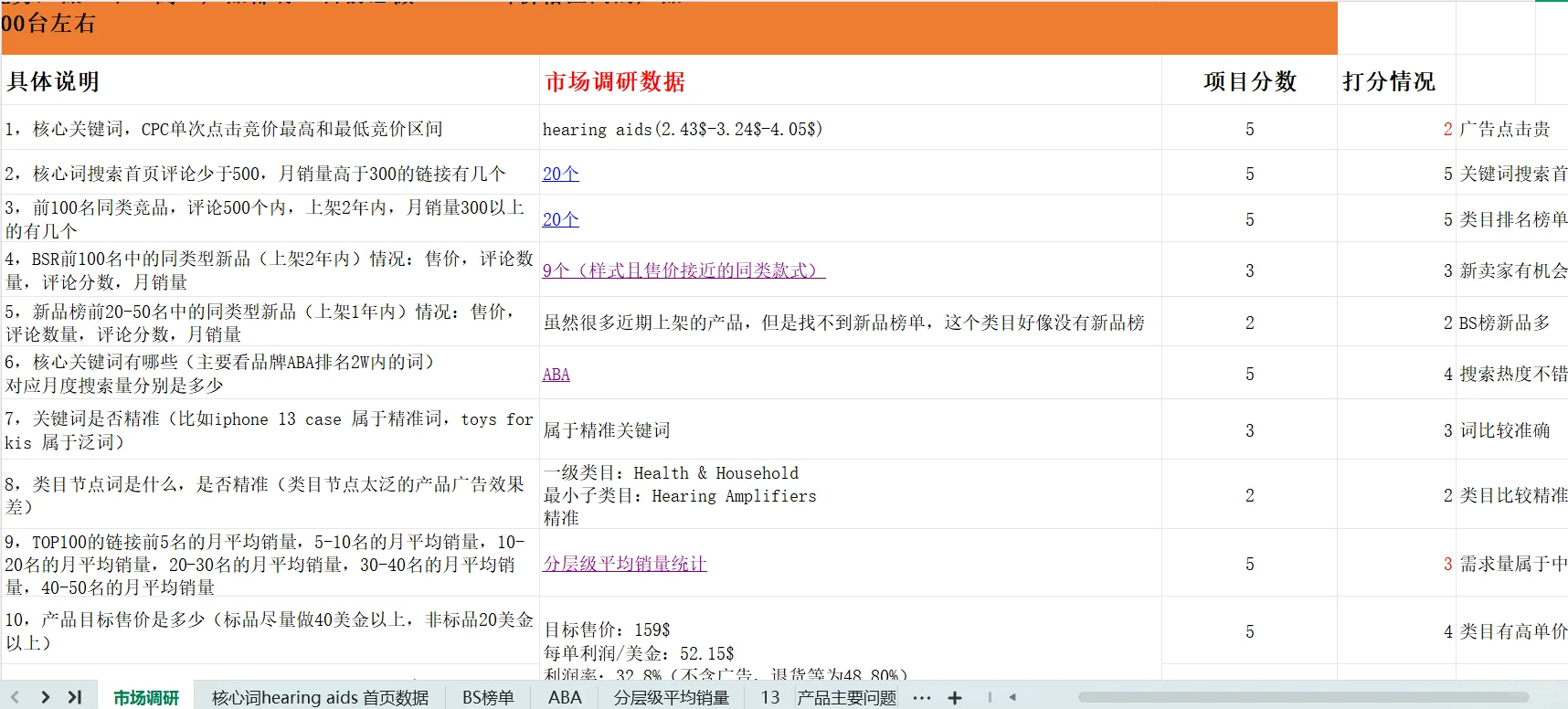Select cell 虽然很多近期上架的产品 note
The height and width of the screenshot is (709, 1568).
point(851,323)
